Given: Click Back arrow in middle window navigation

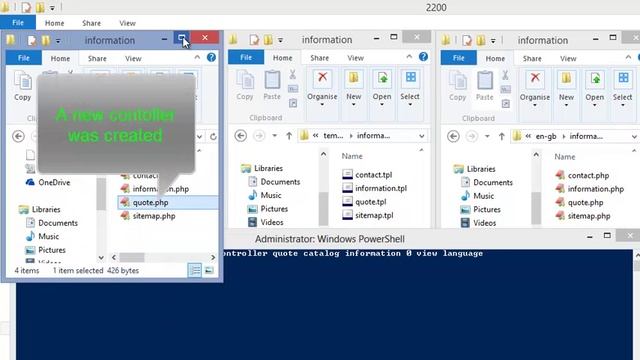Looking at the screenshot, I should (241, 136).
